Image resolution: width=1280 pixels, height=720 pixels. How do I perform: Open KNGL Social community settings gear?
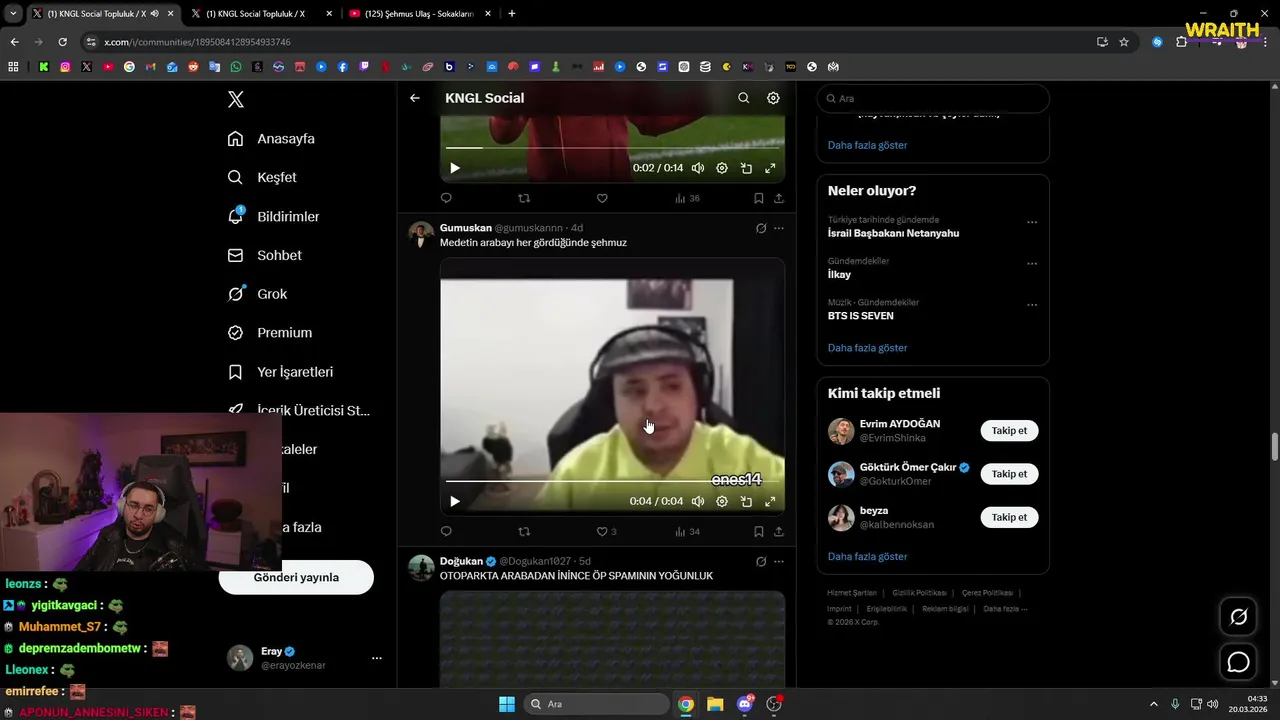[773, 98]
